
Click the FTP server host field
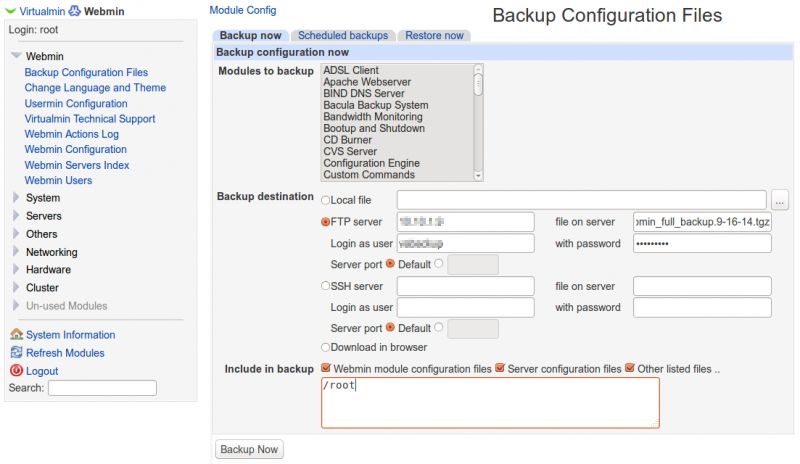click(x=465, y=222)
